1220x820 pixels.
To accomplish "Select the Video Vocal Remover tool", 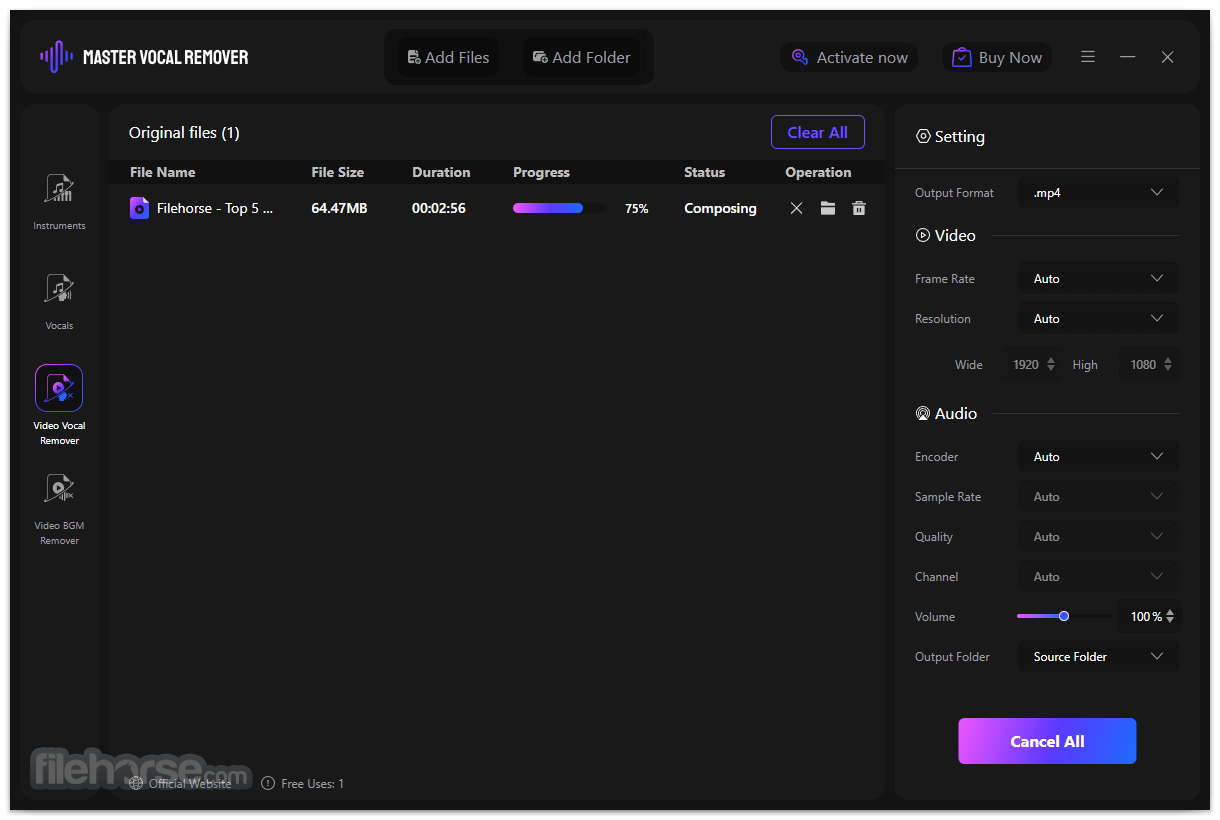I will point(59,405).
